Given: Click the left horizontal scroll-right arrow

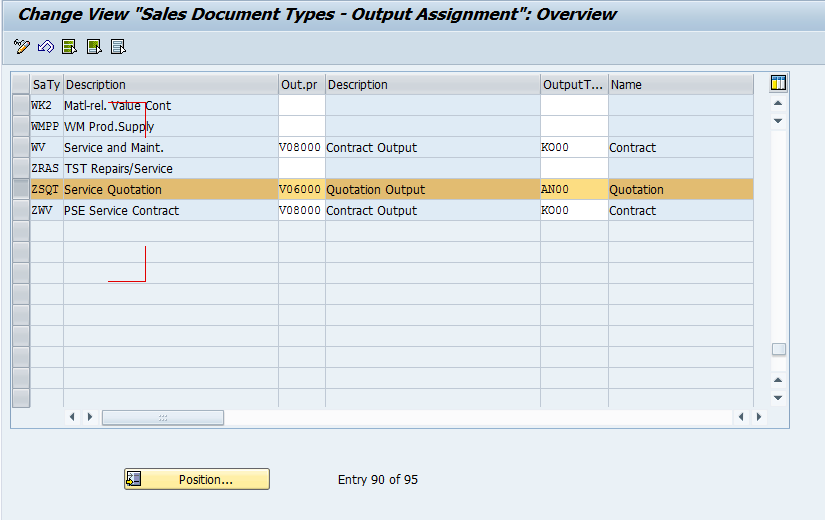Looking at the screenshot, I should click(90, 417).
